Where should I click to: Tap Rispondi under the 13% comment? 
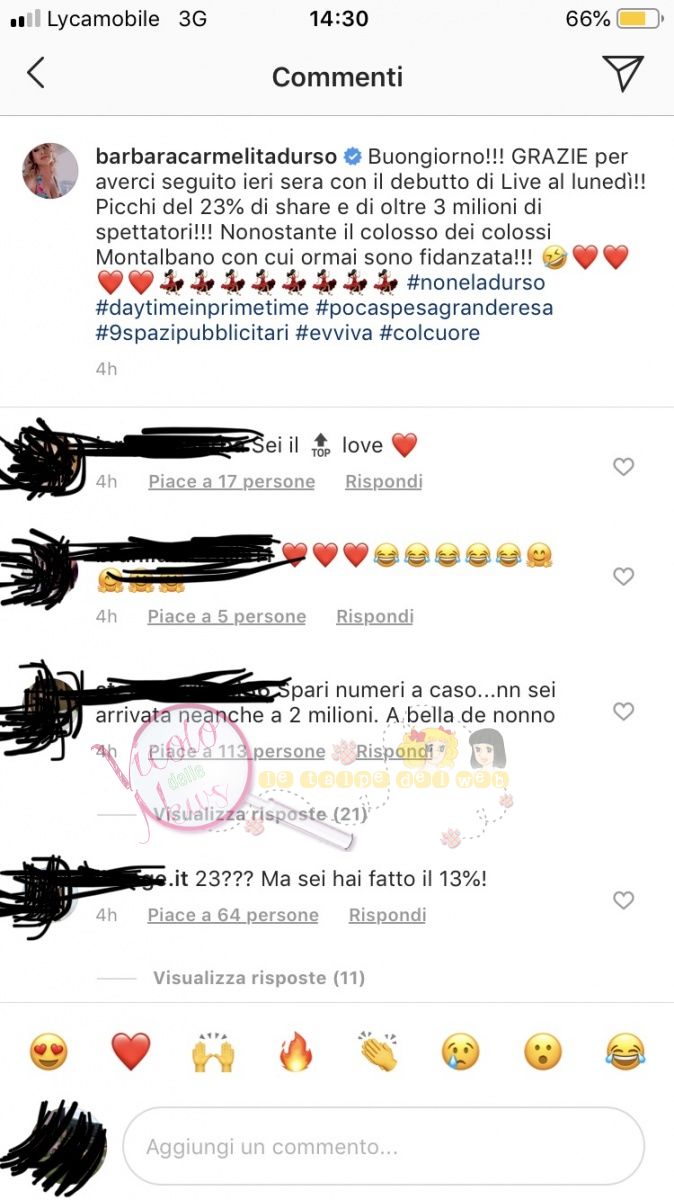387,915
